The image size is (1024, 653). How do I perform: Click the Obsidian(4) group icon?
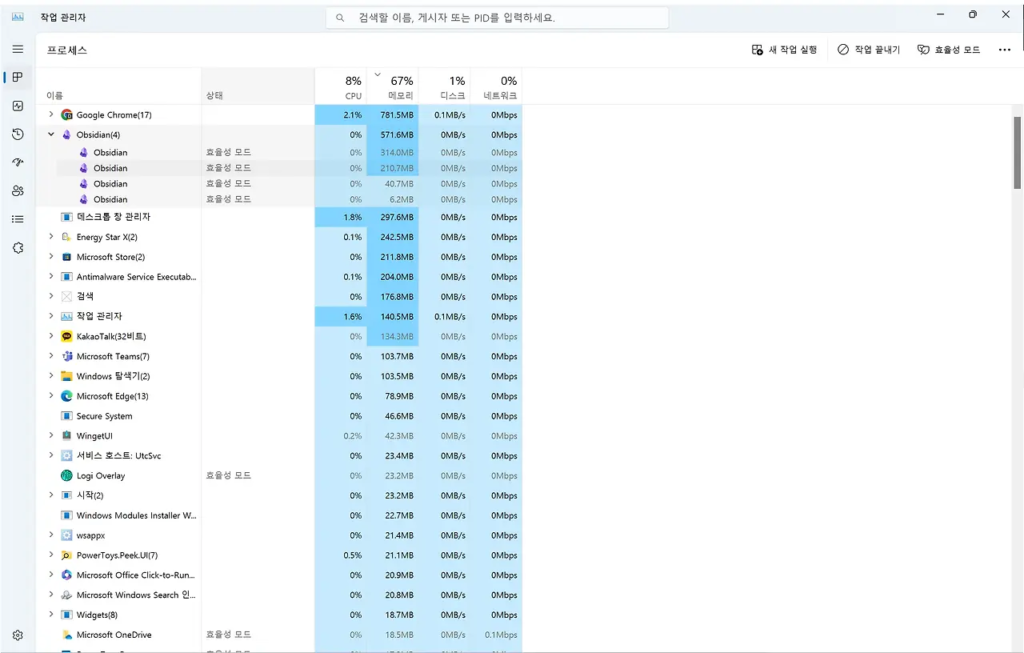click(x=67, y=135)
